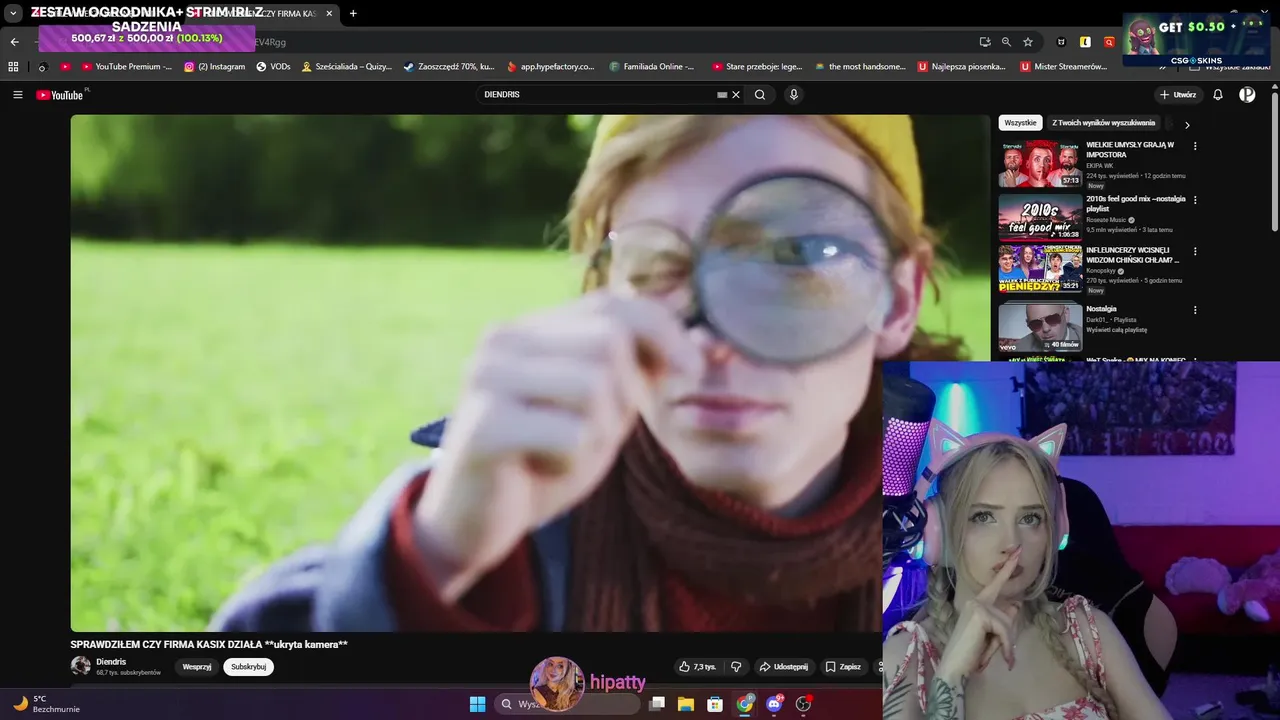
Task: Open options for INFLEUNCERZY WCISNĘLI video
Action: [x=1195, y=251]
